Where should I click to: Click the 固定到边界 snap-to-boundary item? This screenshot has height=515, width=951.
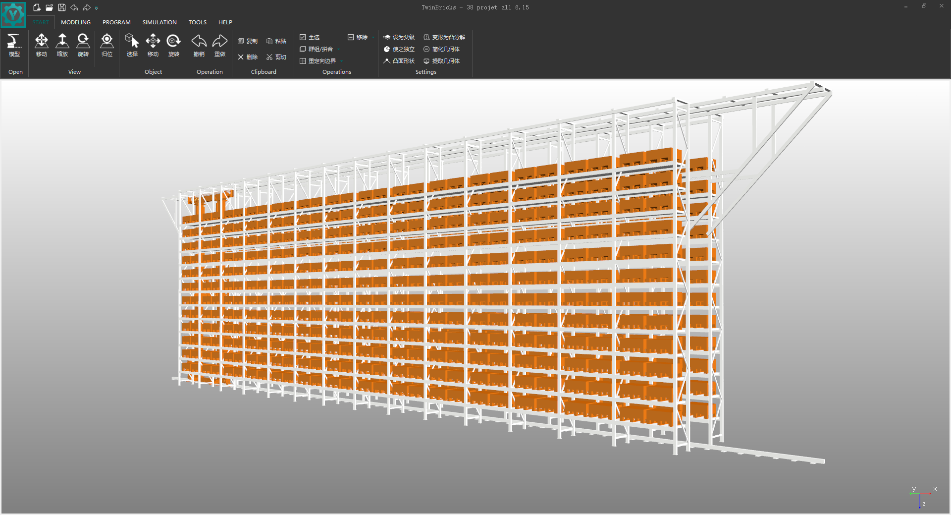point(318,61)
